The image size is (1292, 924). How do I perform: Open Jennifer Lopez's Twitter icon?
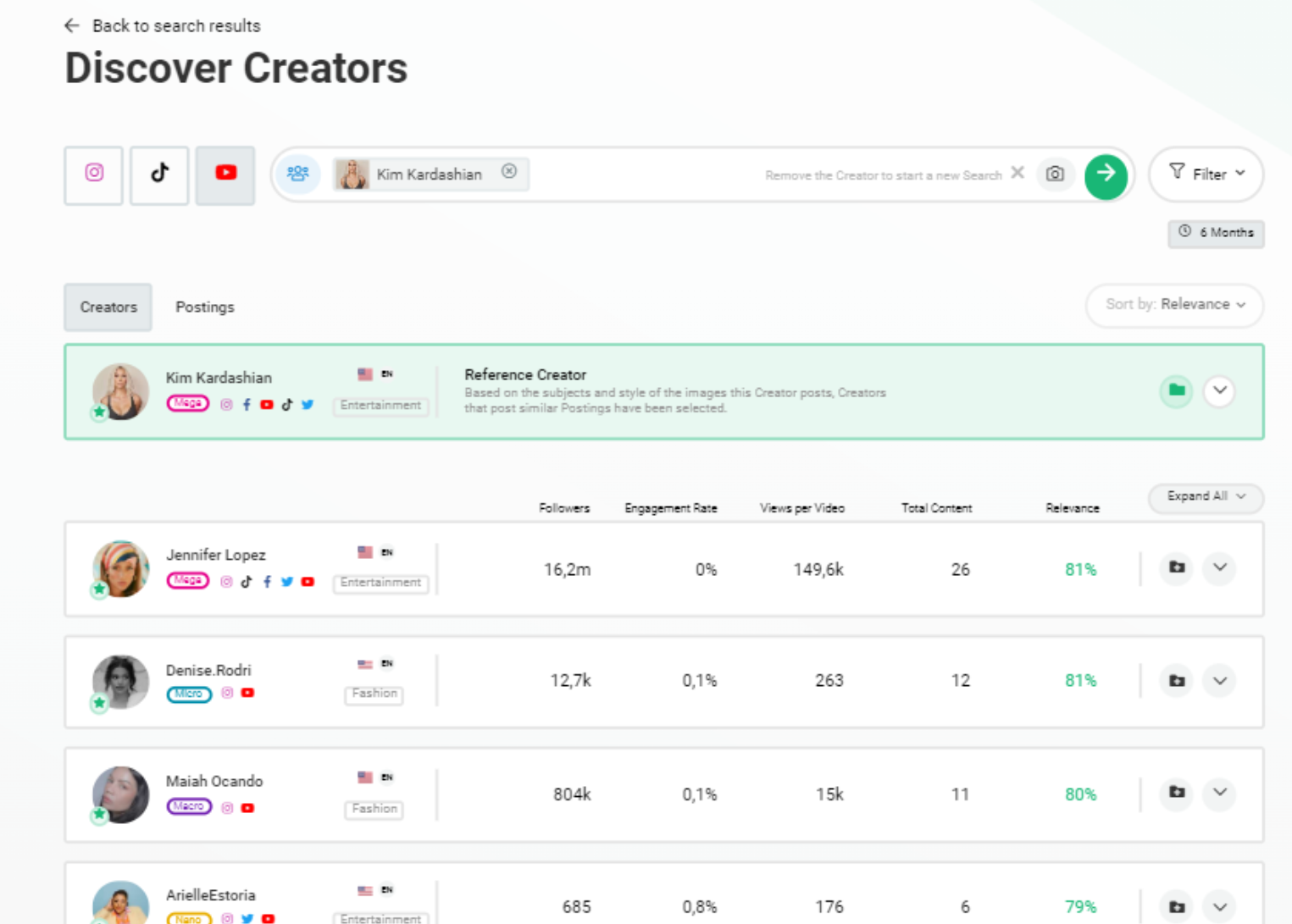287,582
